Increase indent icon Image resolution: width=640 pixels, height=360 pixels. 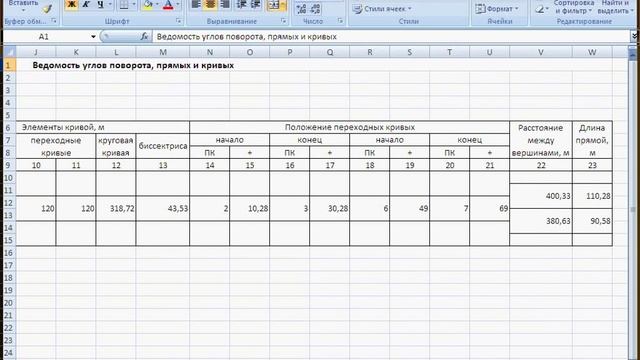tap(256, 4)
